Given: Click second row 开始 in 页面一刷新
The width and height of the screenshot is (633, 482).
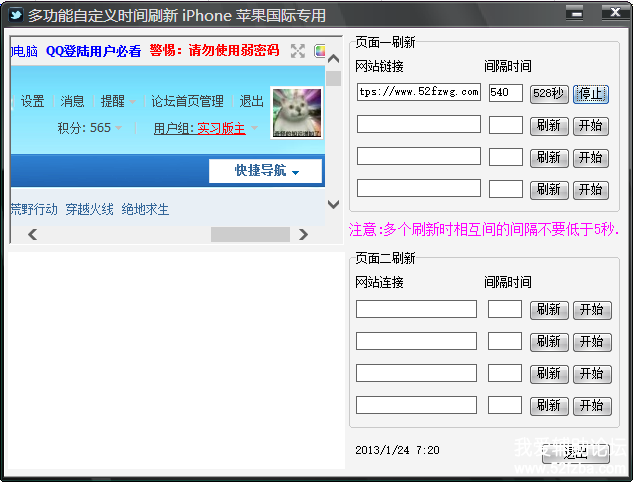Looking at the screenshot, I should coord(591,126).
